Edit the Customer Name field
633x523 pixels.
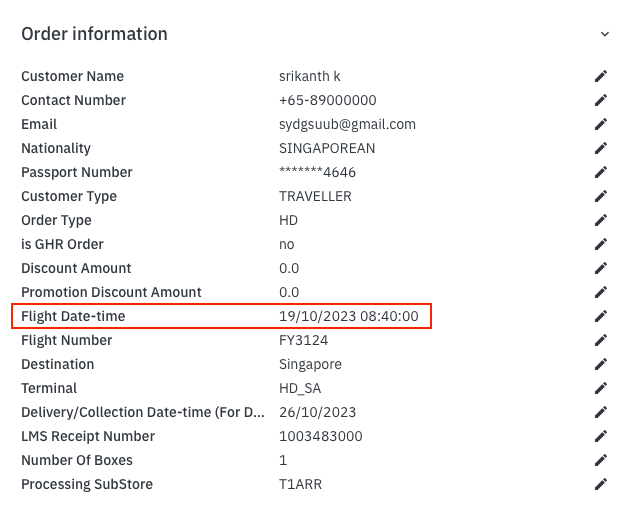(601, 76)
